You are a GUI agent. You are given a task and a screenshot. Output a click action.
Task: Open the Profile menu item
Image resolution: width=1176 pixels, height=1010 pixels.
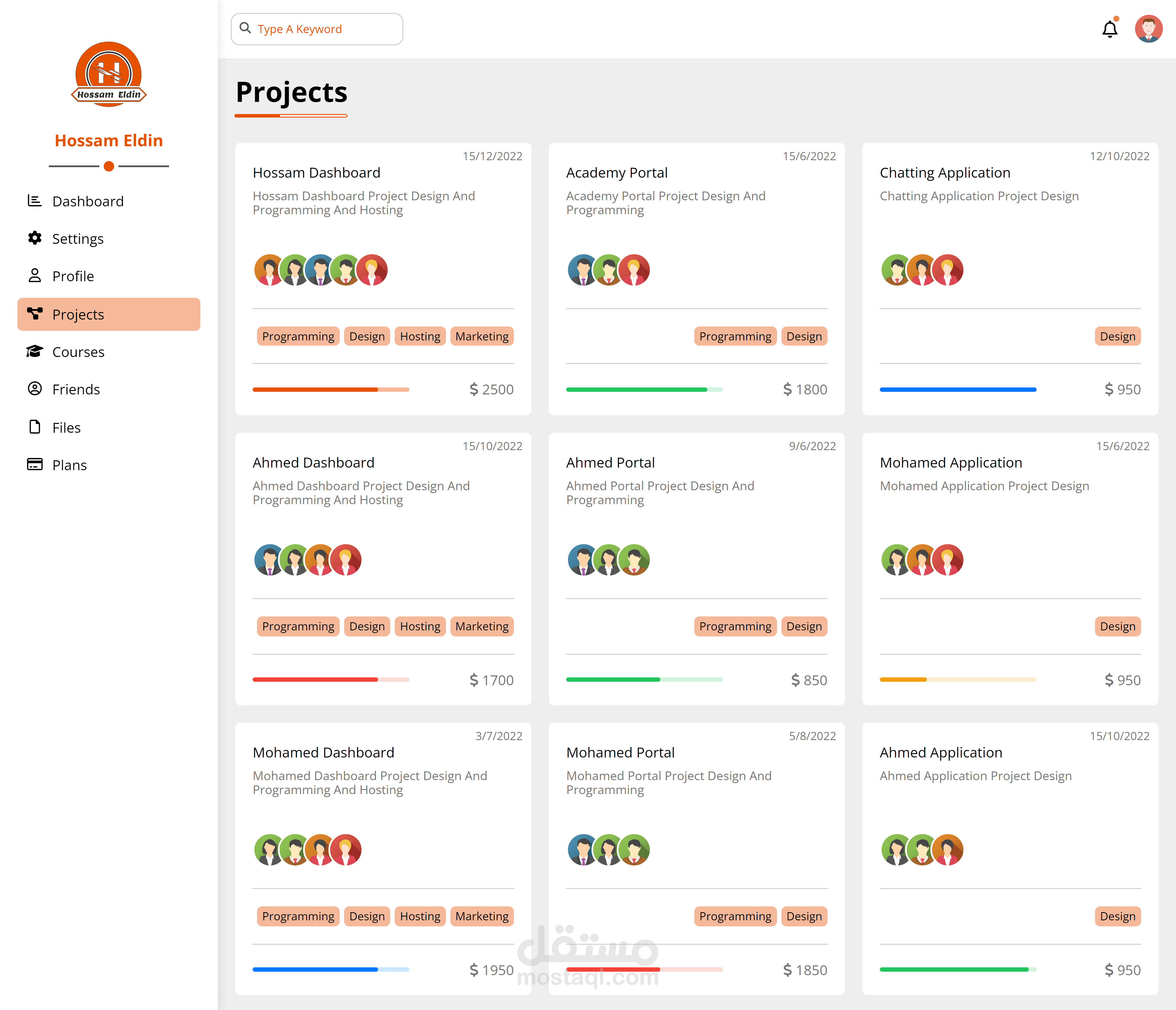coord(73,276)
